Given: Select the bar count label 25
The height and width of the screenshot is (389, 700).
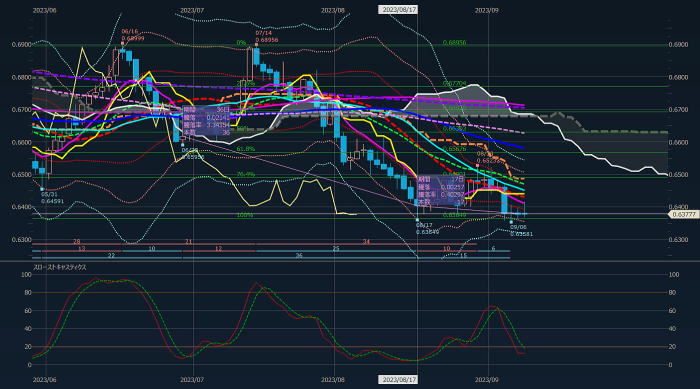Looking at the screenshot, I should click(336, 248).
